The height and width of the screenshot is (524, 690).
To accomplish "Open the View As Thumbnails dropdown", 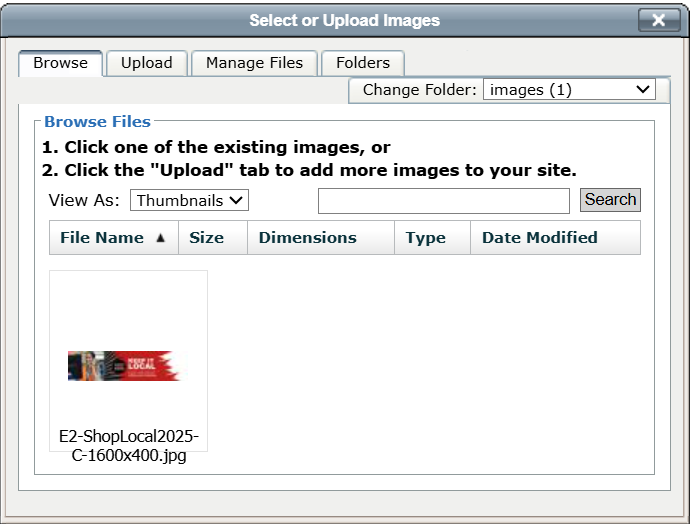I will point(189,200).
